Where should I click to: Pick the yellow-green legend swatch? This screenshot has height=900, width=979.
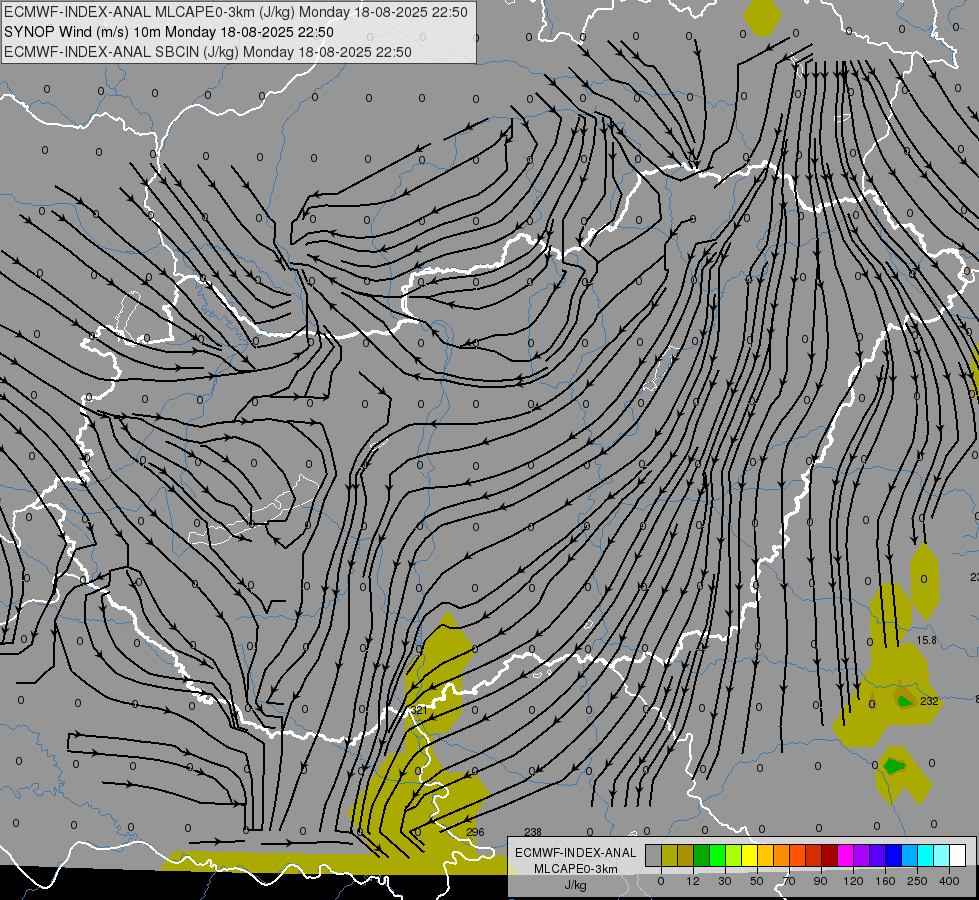(x=734, y=855)
